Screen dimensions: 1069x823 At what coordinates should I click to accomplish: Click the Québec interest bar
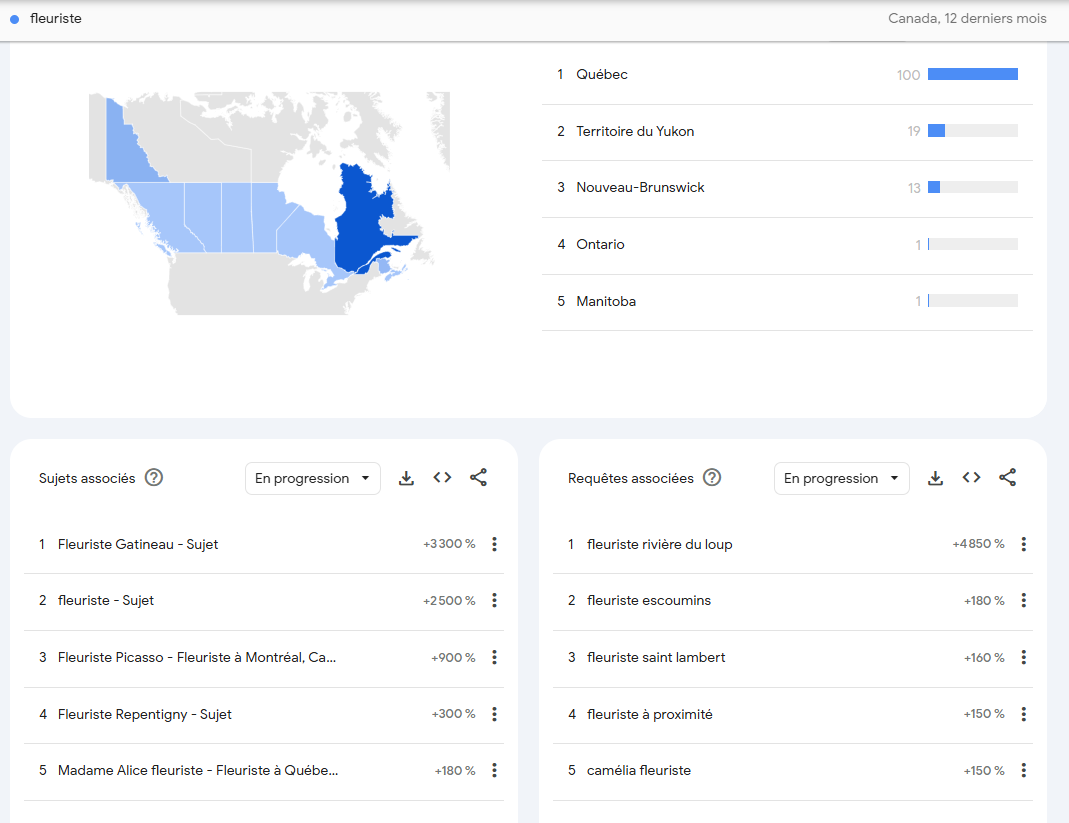pyautogui.click(x=972, y=74)
